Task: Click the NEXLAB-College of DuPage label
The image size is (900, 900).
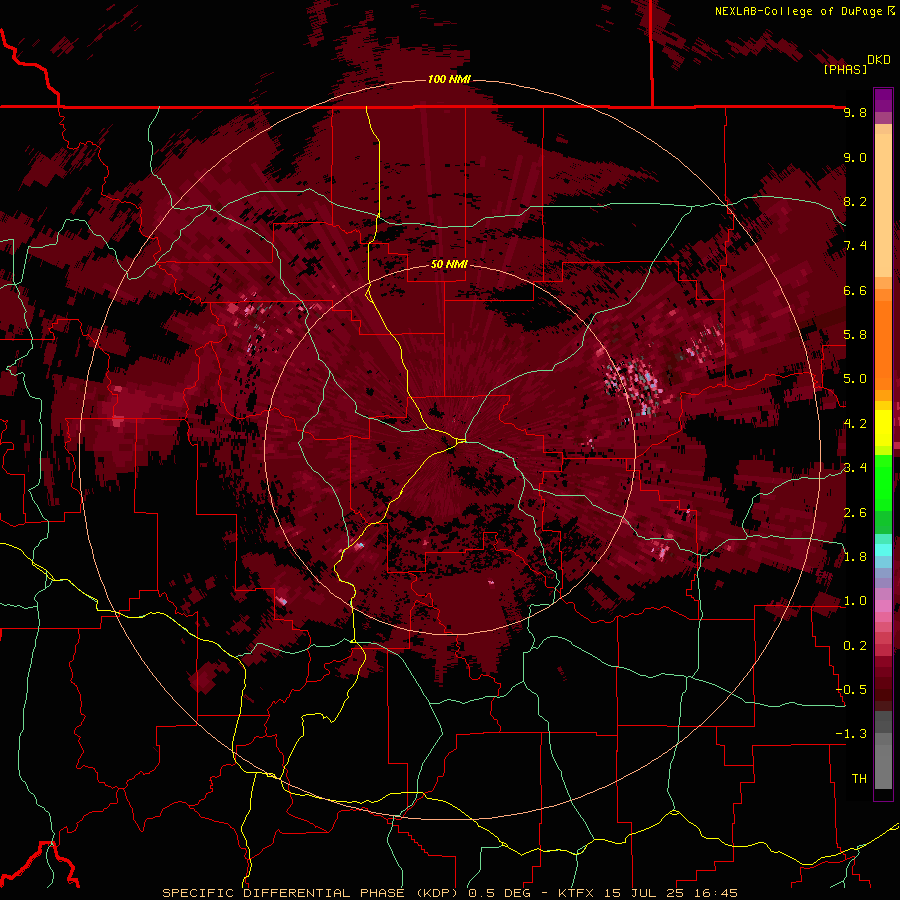Action: pyautogui.click(x=798, y=11)
